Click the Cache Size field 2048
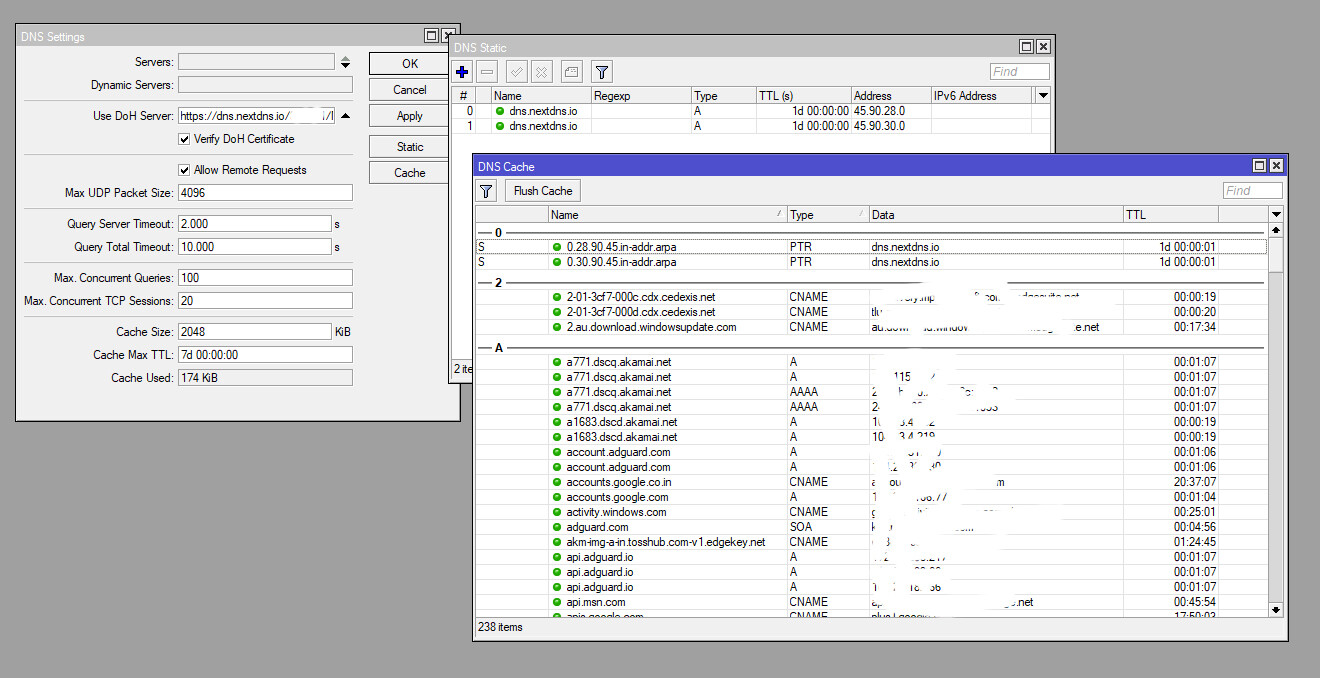The image size is (1320, 678). (x=254, y=332)
